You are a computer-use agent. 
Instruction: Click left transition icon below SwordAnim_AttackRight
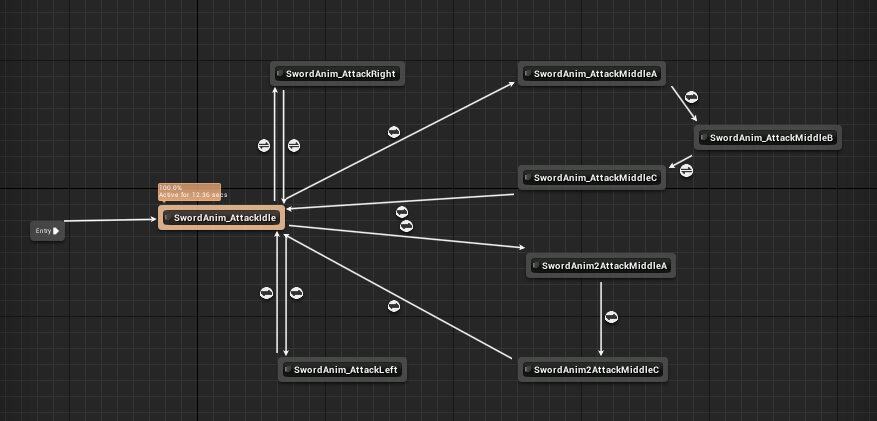coord(264,146)
